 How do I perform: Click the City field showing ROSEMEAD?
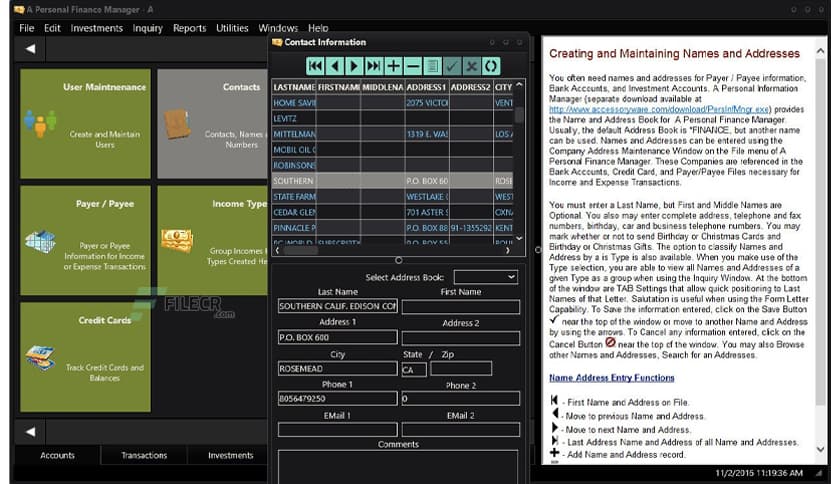[337, 368]
